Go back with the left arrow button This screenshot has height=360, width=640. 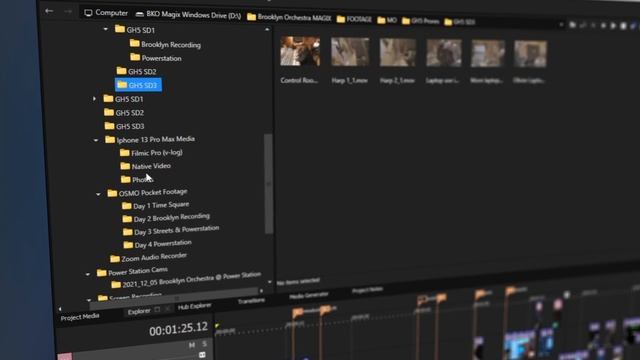click(x=49, y=11)
